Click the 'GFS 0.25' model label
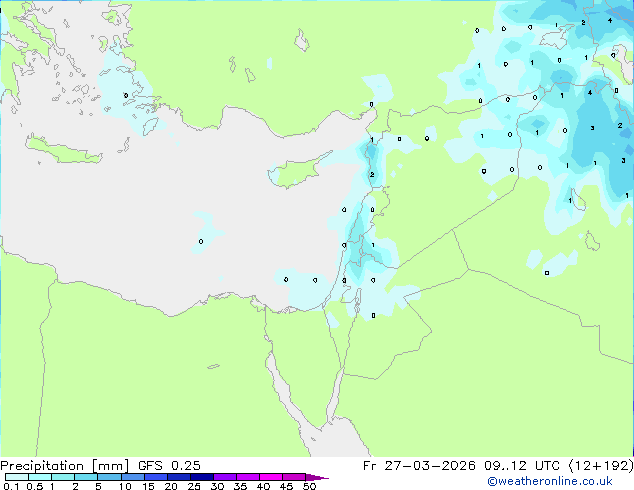Image resolution: width=634 pixels, height=490 pixels. [x=169, y=466]
